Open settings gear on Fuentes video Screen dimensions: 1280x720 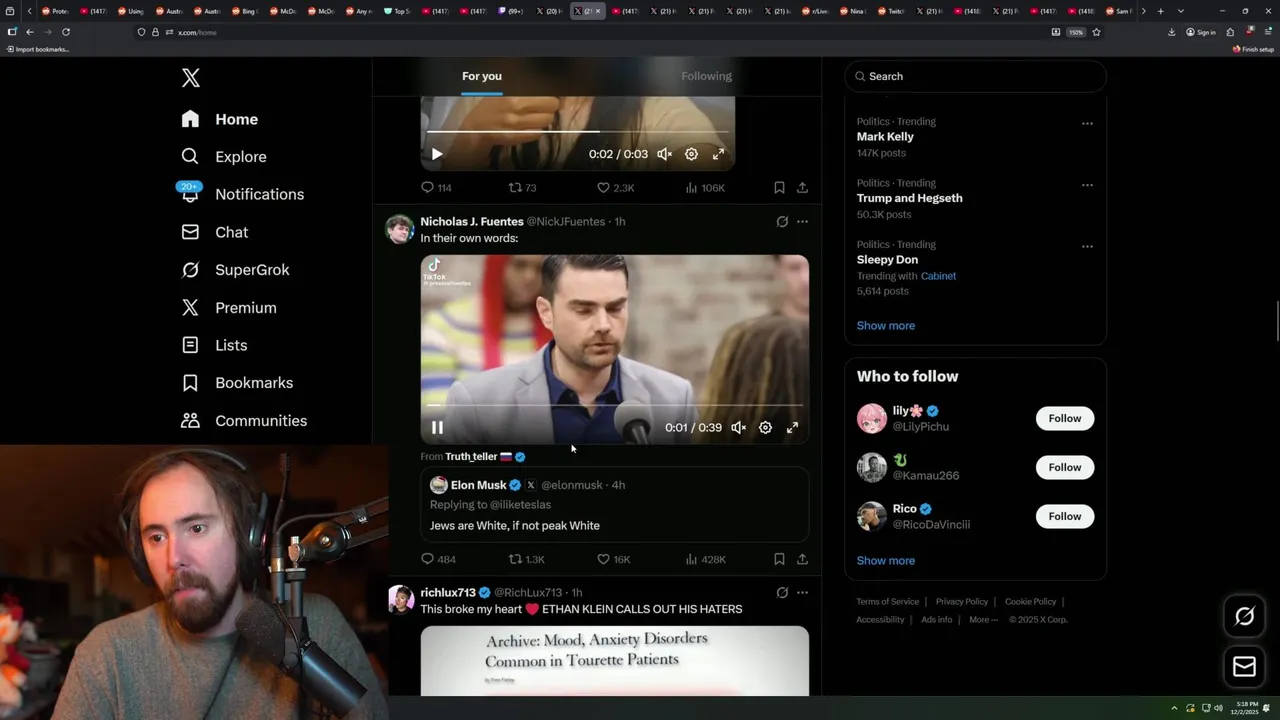[765, 427]
